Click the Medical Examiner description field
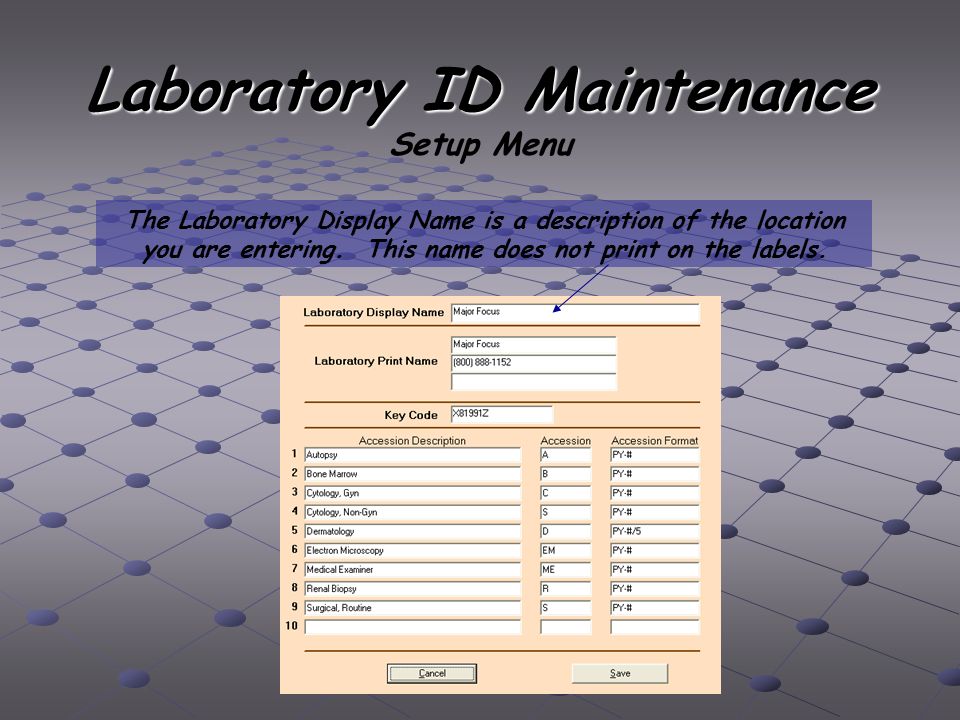 413,570
